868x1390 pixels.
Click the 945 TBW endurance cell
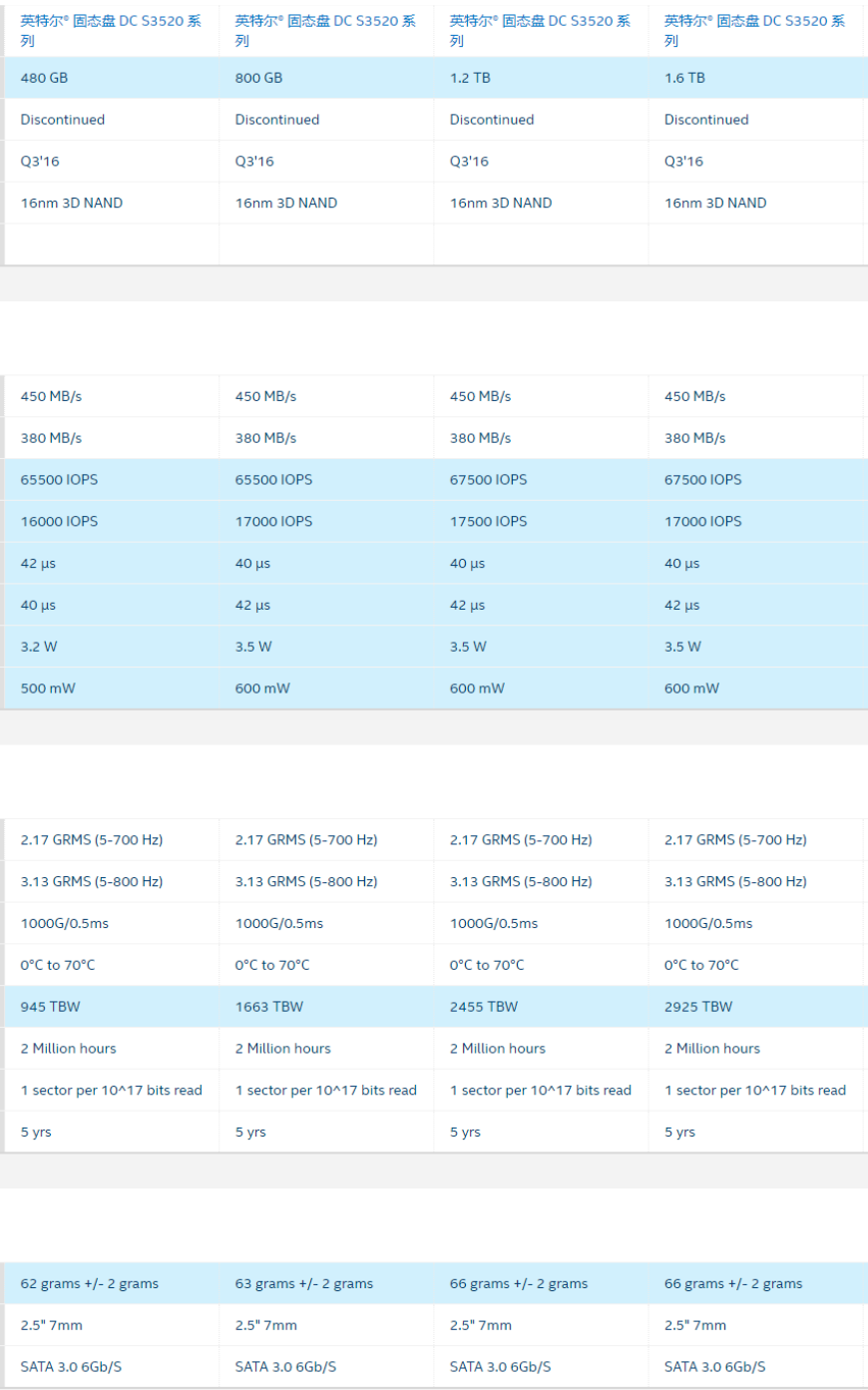pos(112,1007)
